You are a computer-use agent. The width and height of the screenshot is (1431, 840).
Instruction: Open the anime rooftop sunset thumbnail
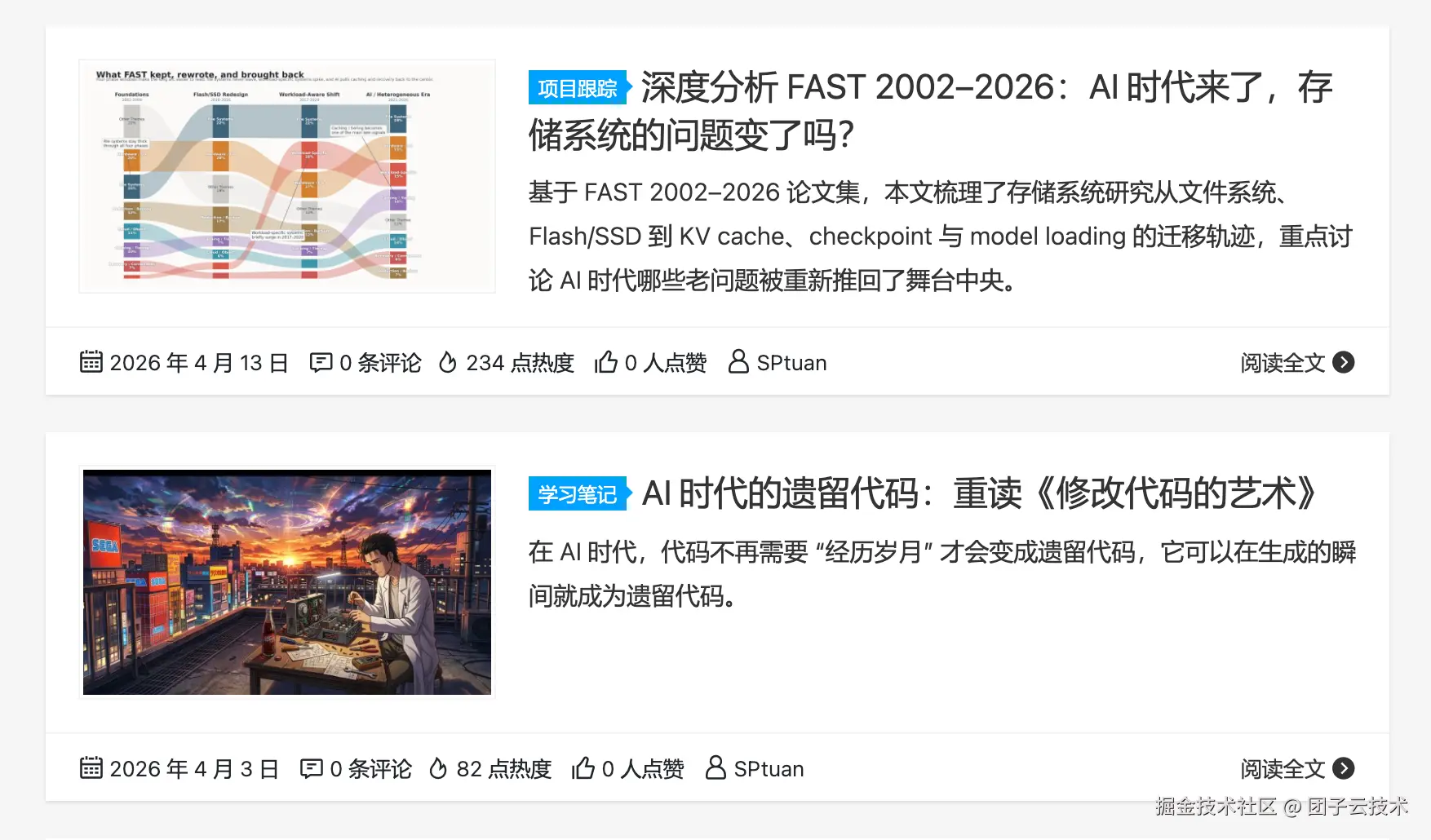pos(287,582)
